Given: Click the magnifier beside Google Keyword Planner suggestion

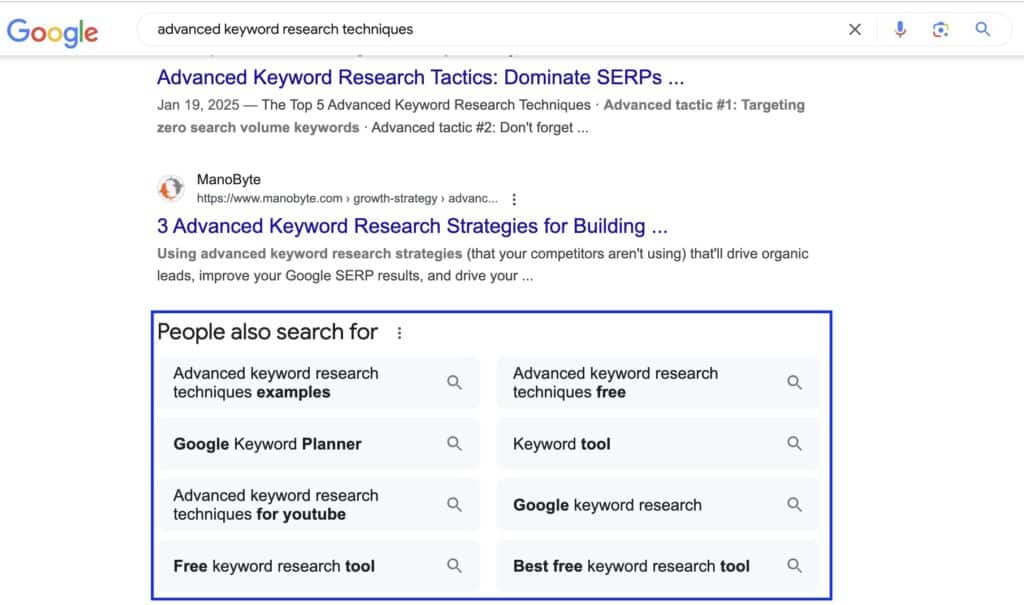Looking at the screenshot, I should (x=455, y=443).
